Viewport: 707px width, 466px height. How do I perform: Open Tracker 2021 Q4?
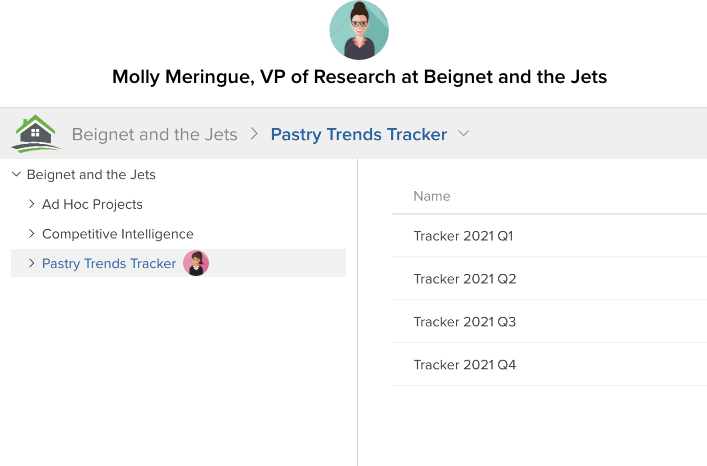click(464, 365)
